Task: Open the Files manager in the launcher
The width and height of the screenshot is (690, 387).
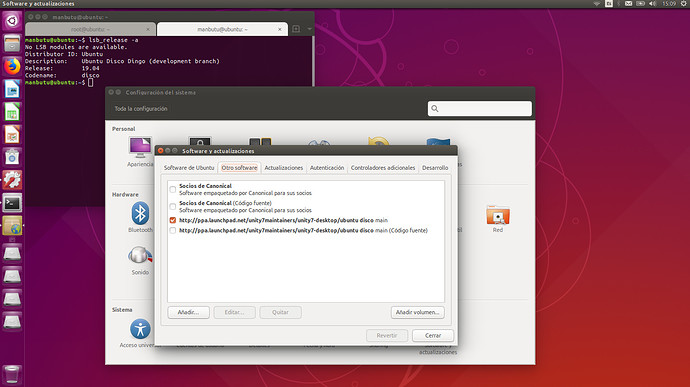Action: click(x=12, y=43)
